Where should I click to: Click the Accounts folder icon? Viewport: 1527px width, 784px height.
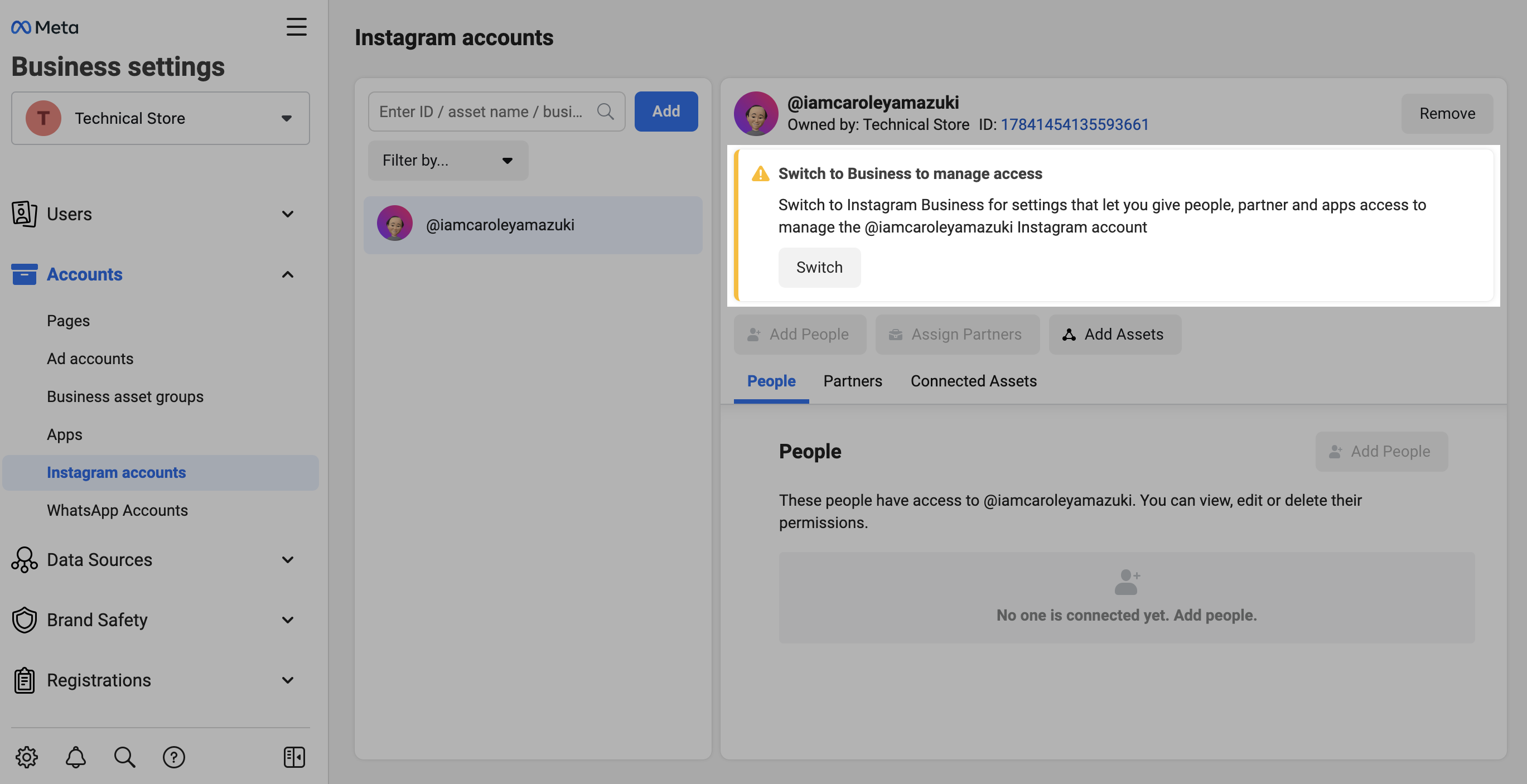click(x=25, y=274)
